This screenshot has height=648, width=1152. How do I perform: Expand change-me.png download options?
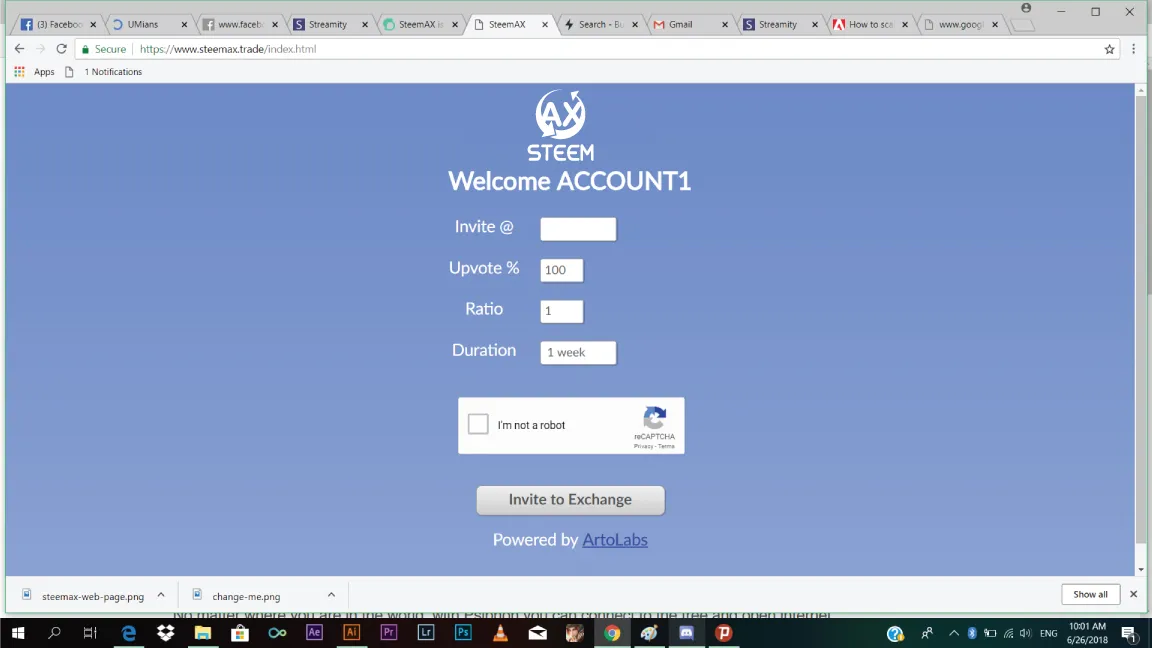coord(331,595)
